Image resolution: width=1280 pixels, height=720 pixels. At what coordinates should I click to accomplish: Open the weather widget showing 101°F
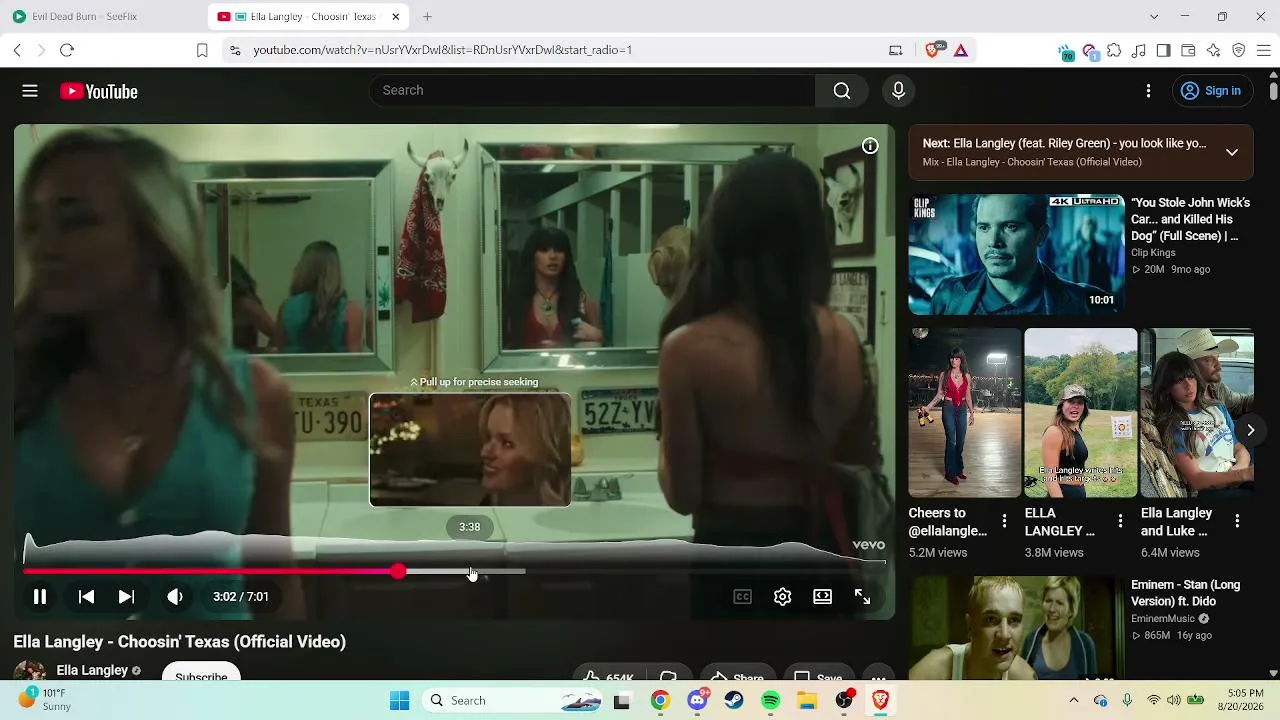point(43,700)
